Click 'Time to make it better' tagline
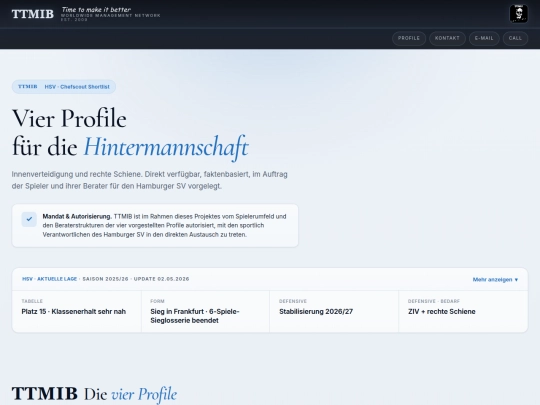This screenshot has width=540, height=405. [96, 10]
